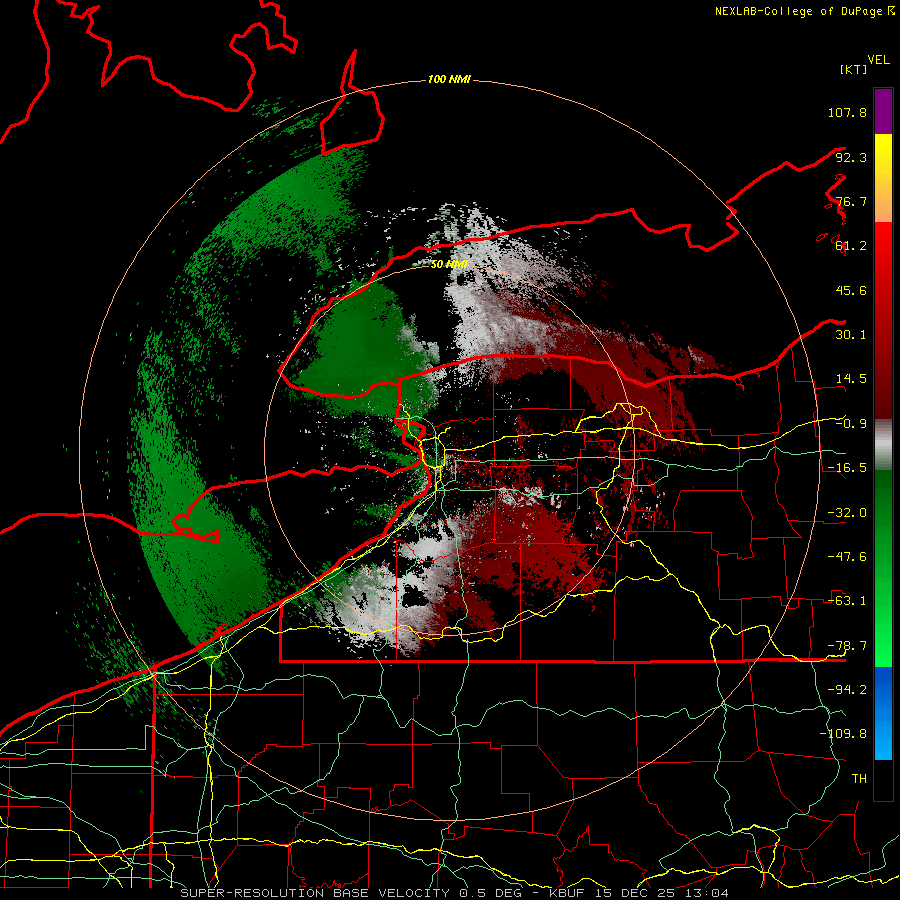The width and height of the screenshot is (900, 900).
Task: Select the 76.7 scale value
Action: point(851,201)
